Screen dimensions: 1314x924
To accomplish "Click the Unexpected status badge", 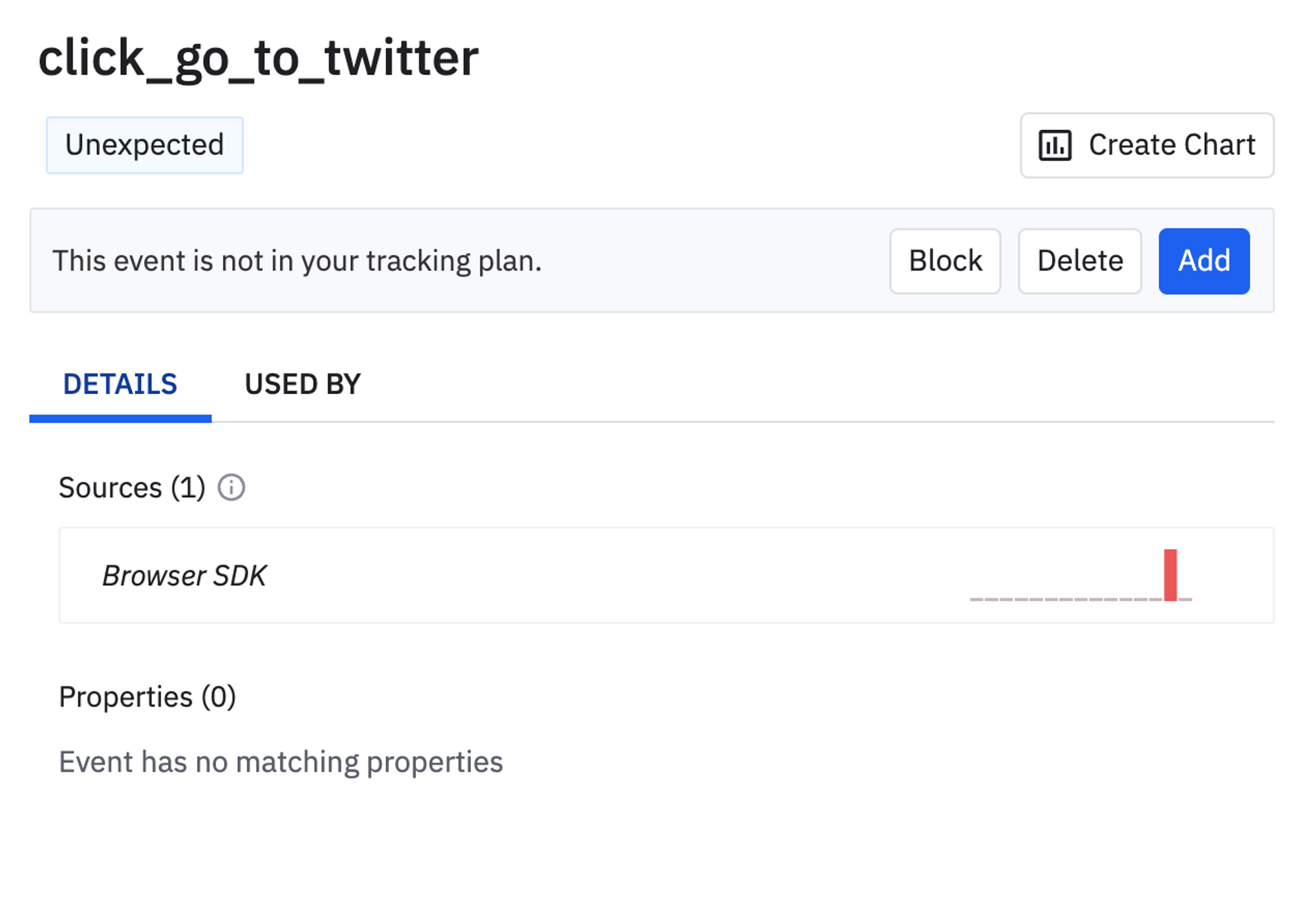I will 145,145.
